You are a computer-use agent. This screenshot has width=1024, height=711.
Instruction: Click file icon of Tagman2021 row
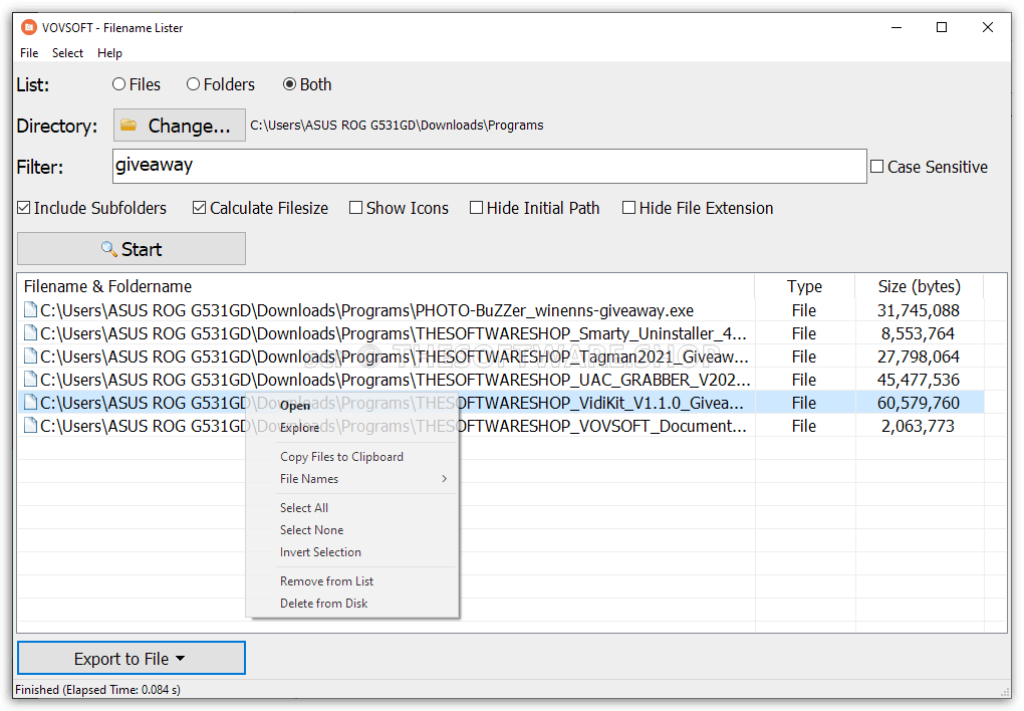(30, 356)
